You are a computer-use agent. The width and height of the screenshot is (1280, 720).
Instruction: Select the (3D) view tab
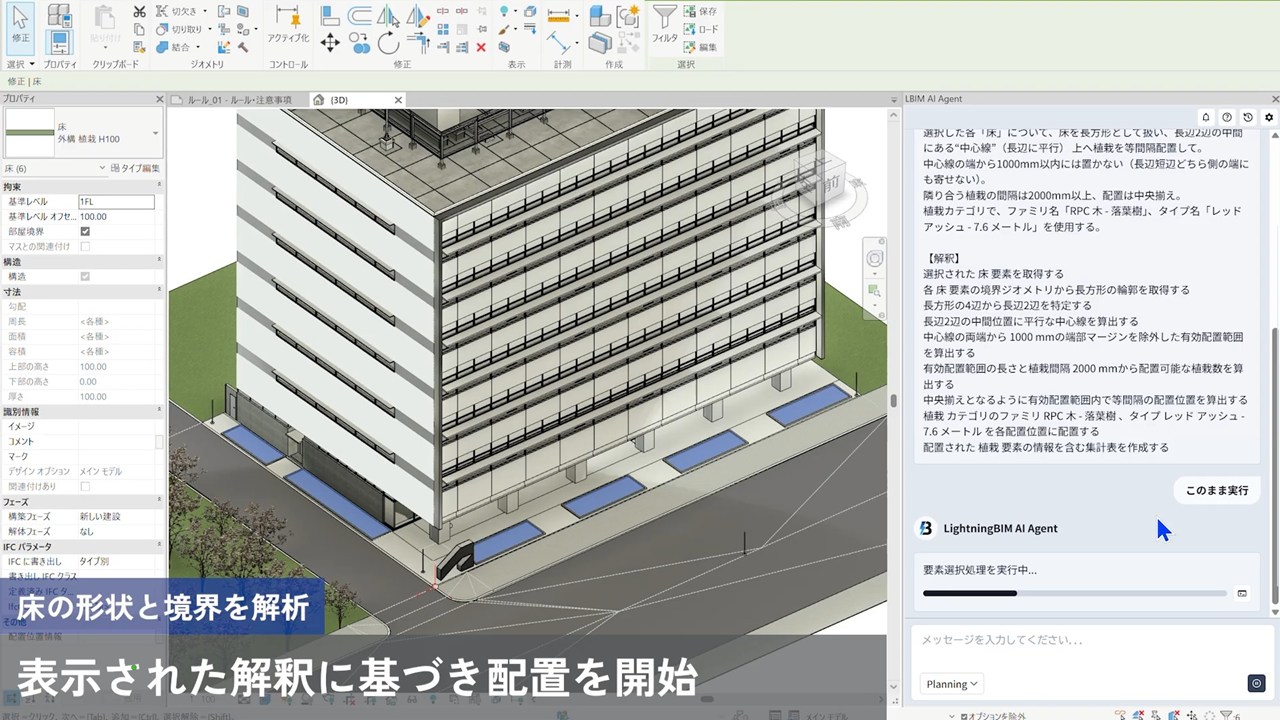coord(338,100)
